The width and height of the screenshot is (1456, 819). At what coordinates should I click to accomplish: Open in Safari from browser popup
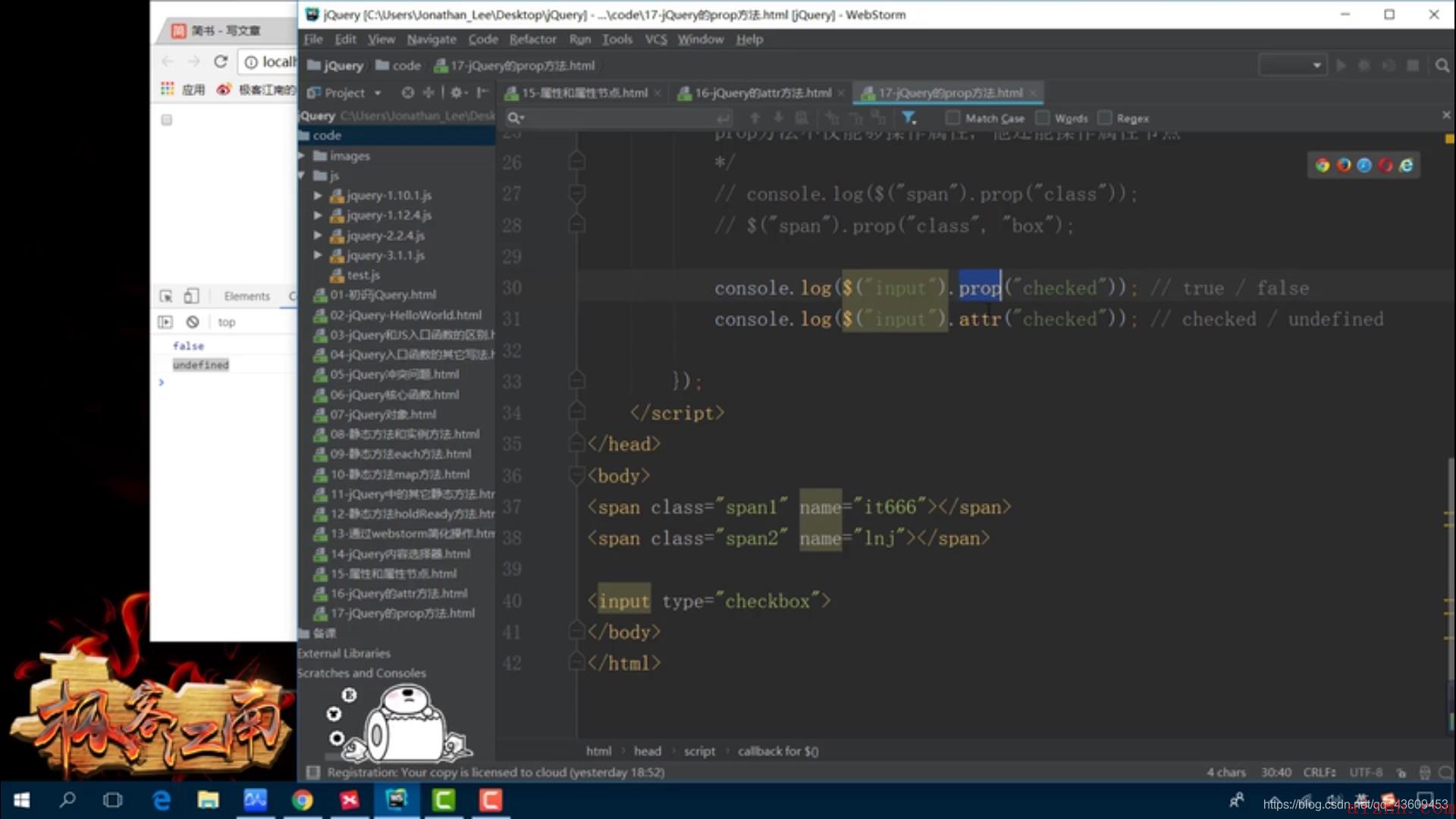click(x=1364, y=165)
